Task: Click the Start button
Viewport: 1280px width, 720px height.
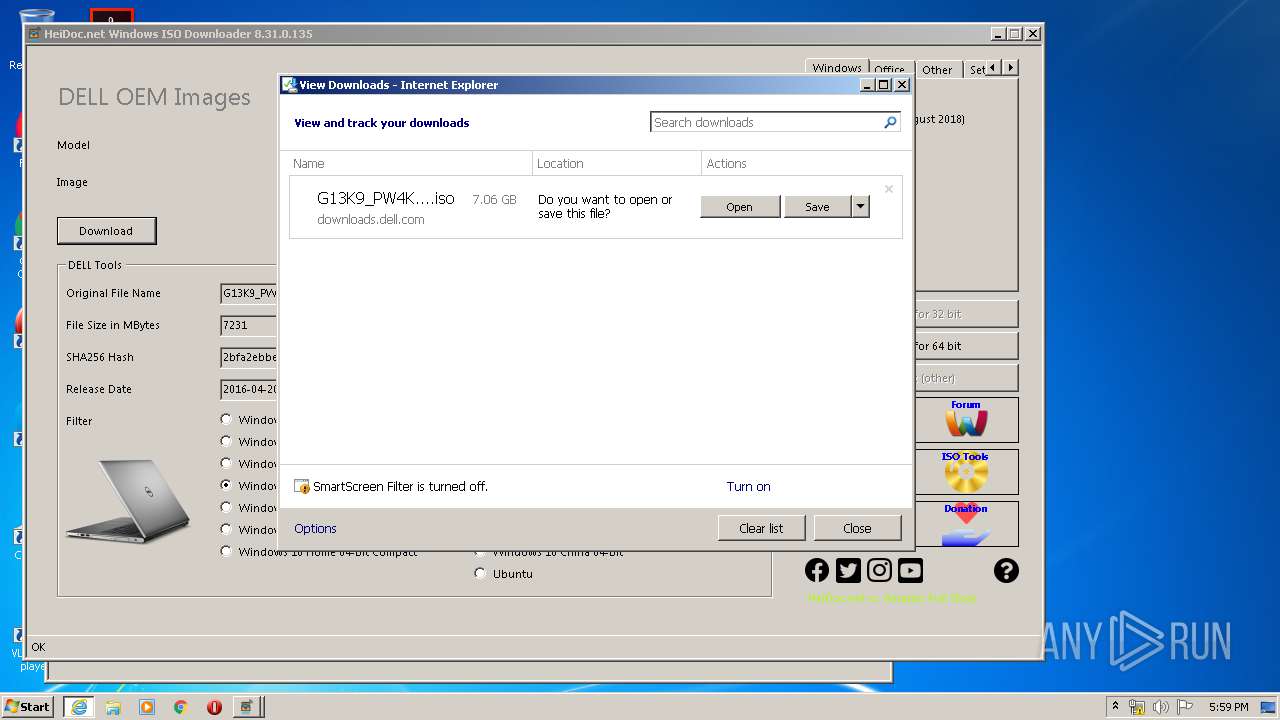Action: tap(28, 707)
